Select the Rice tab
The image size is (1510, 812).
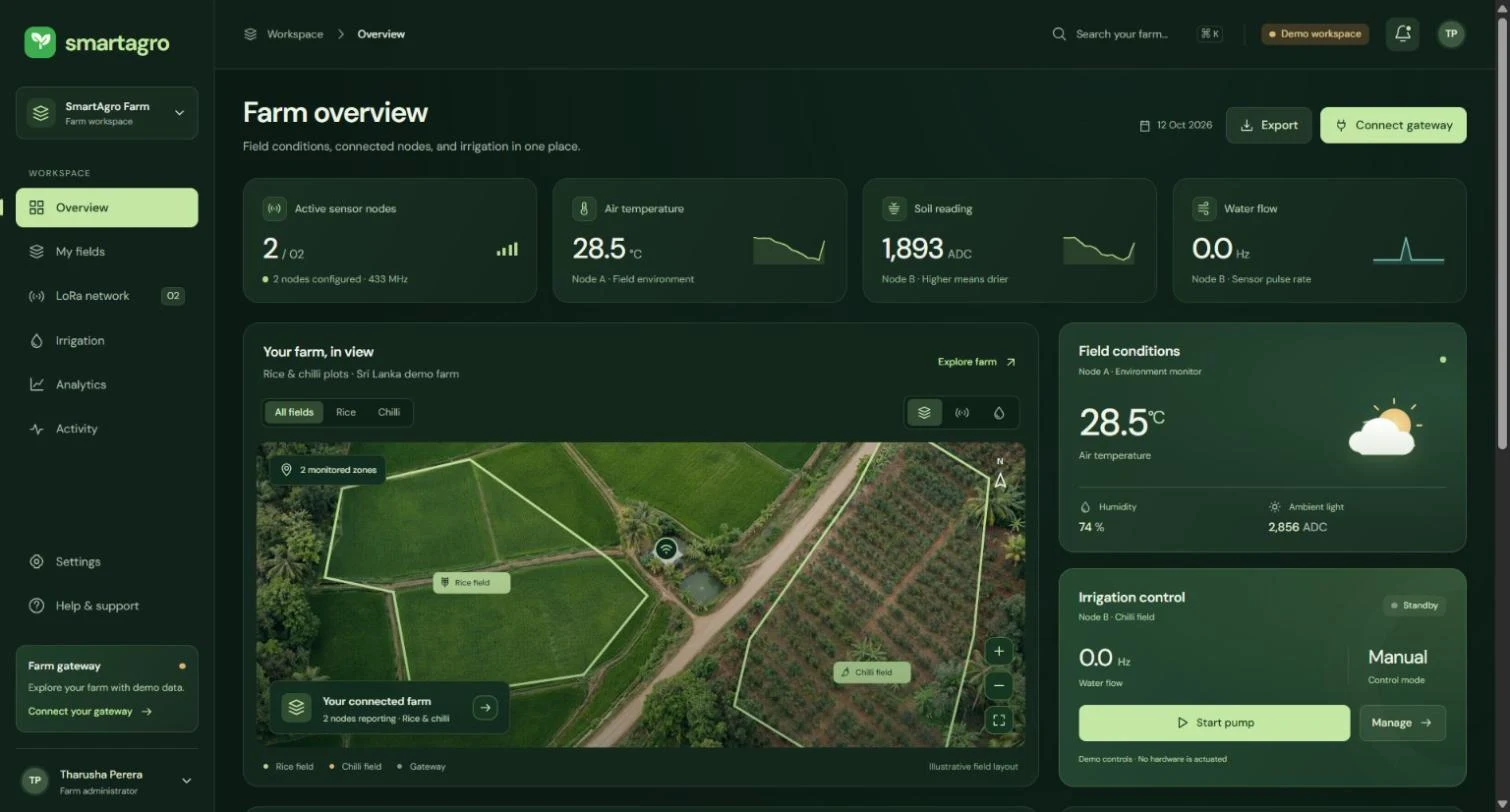346,412
